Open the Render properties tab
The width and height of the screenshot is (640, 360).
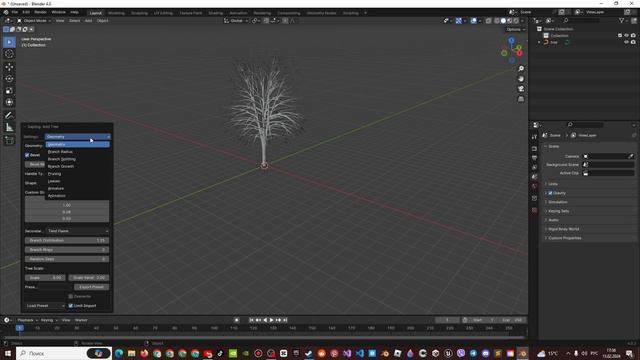pyautogui.click(x=535, y=148)
